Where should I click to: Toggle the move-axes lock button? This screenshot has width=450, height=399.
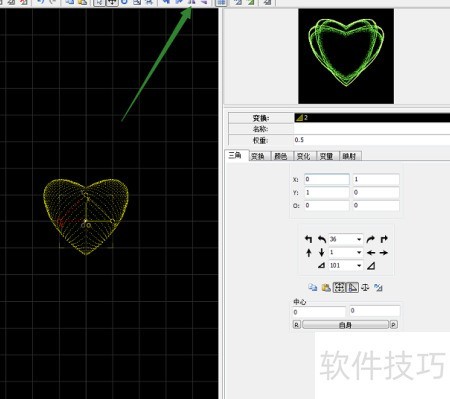pyautogui.click(x=339, y=287)
